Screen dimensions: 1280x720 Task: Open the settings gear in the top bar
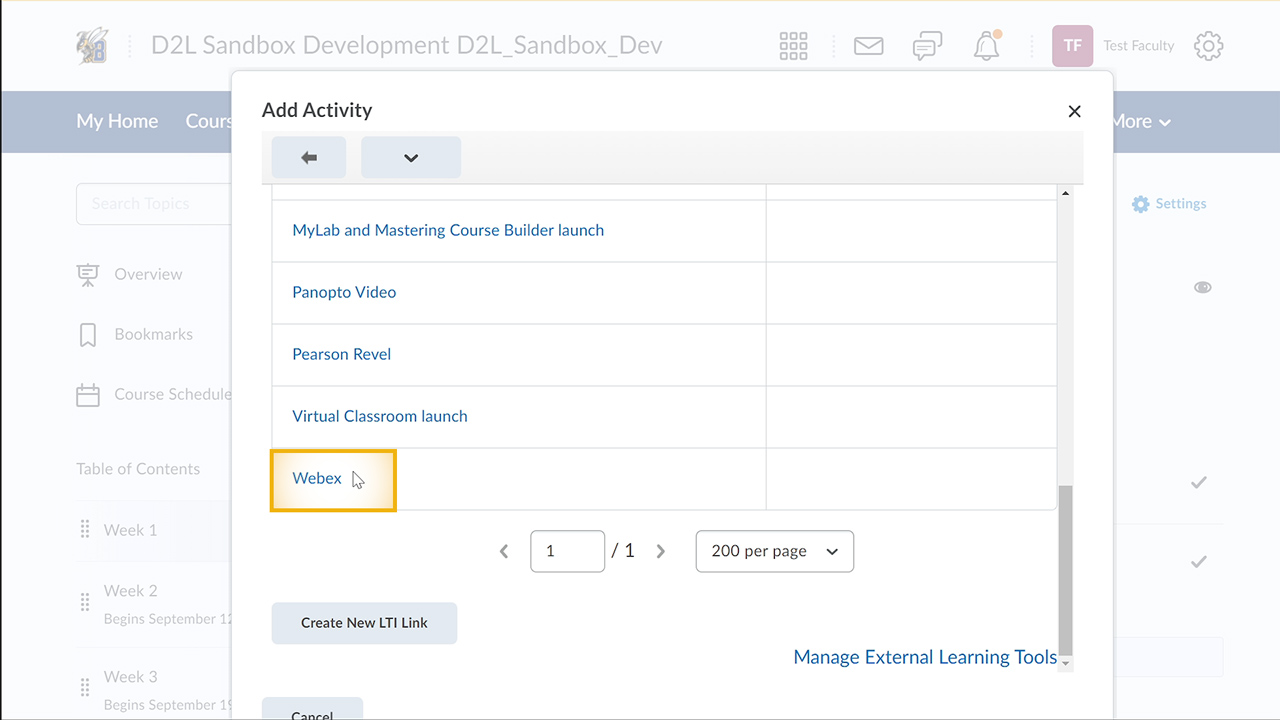pyautogui.click(x=1208, y=45)
